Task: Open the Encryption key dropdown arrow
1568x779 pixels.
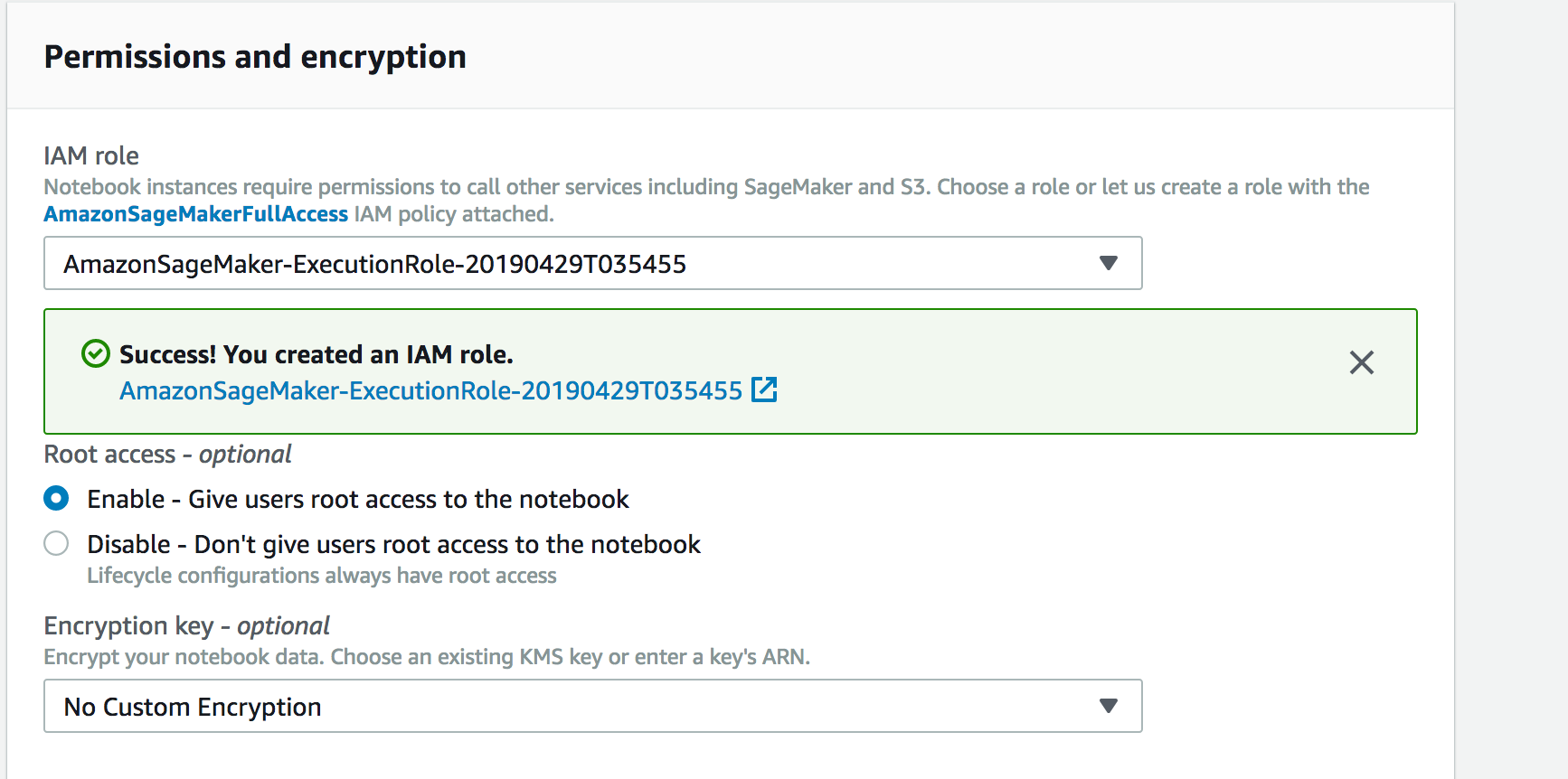Action: pos(1108,706)
